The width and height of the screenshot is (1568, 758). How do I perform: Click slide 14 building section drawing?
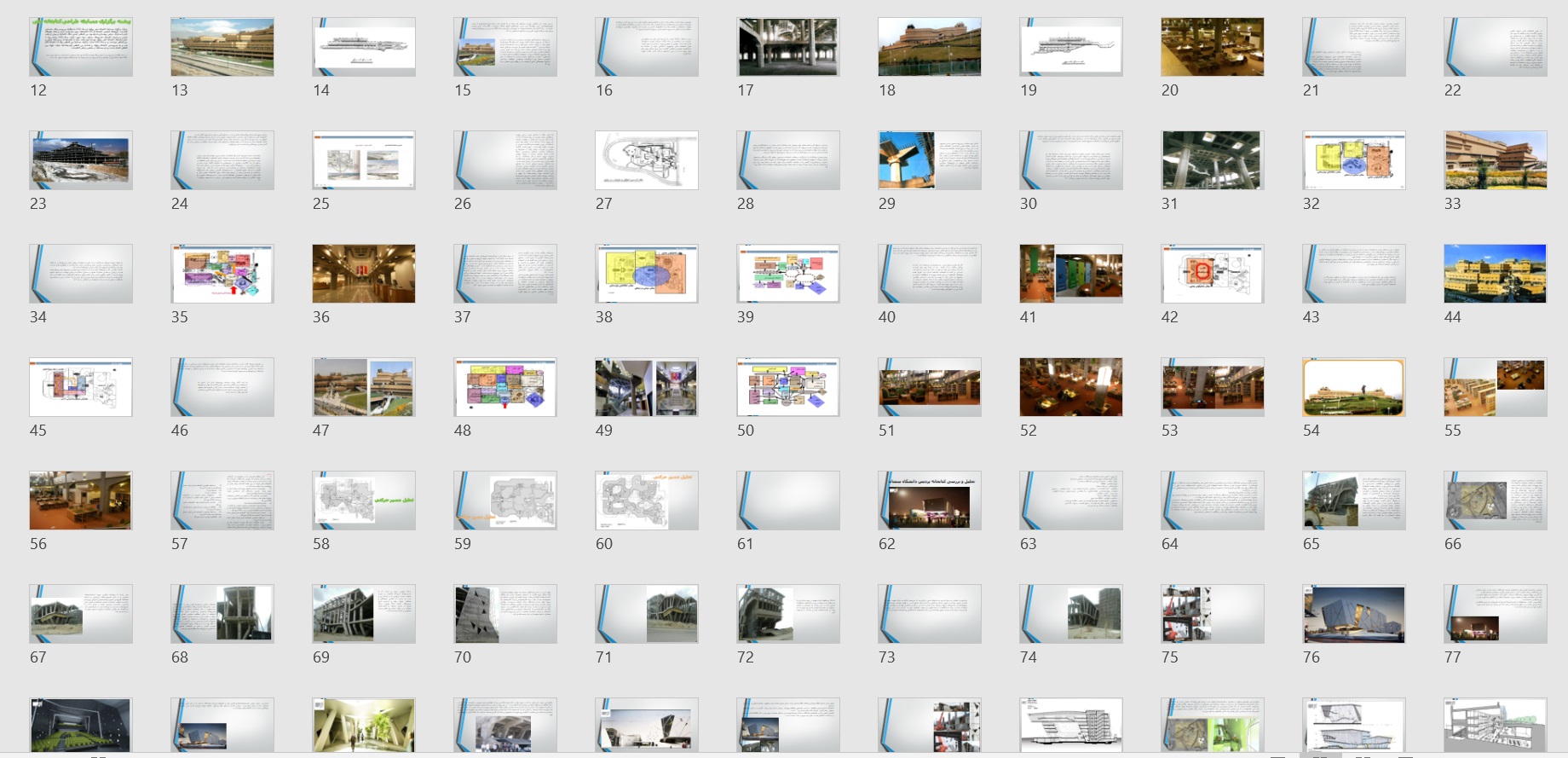pyautogui.click(x=364, y=47)
